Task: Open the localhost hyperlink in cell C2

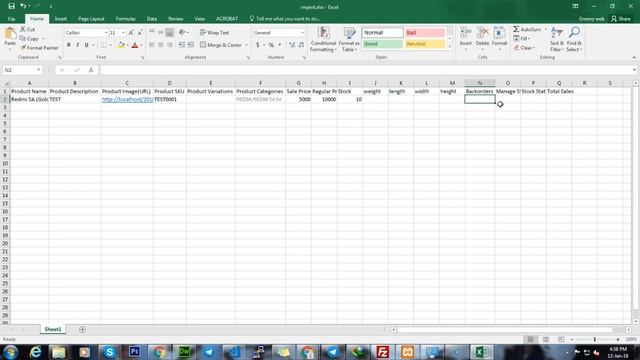Action: click(127, 99)
